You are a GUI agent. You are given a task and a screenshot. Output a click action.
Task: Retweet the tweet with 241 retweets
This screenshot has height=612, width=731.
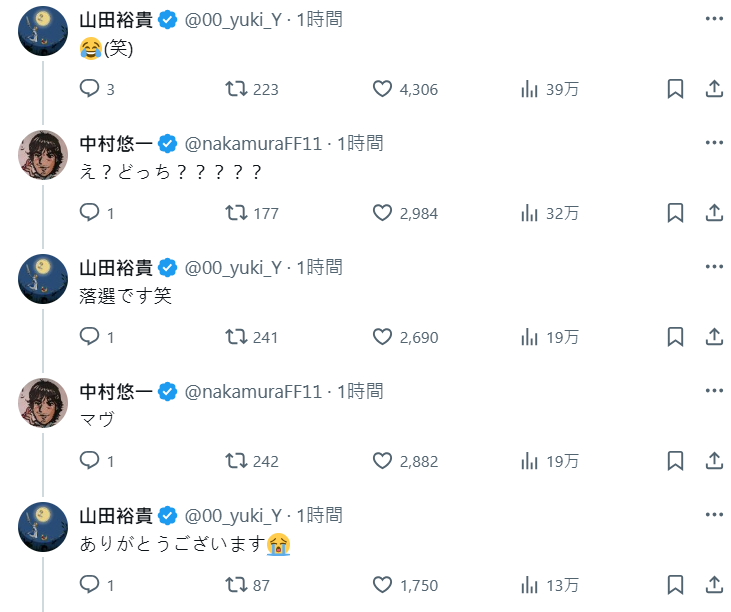coord(237,337)
